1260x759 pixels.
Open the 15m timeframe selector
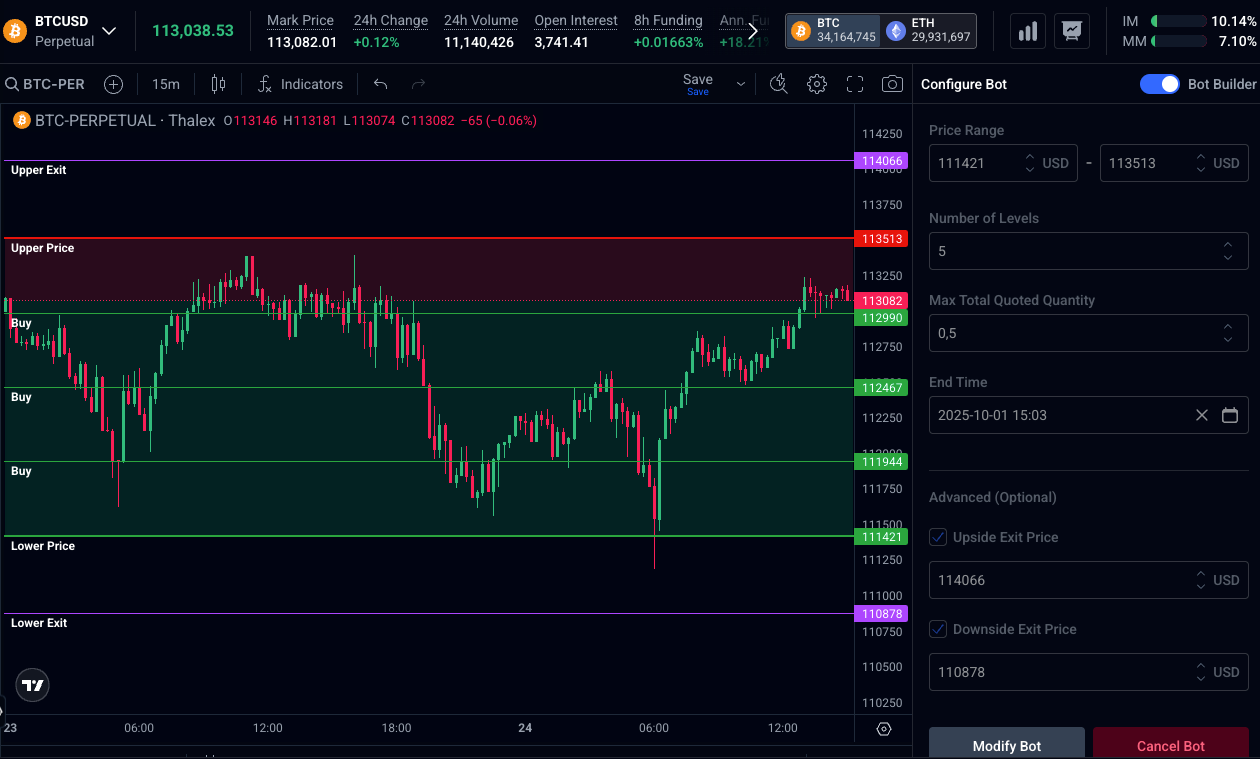(166, 84)
